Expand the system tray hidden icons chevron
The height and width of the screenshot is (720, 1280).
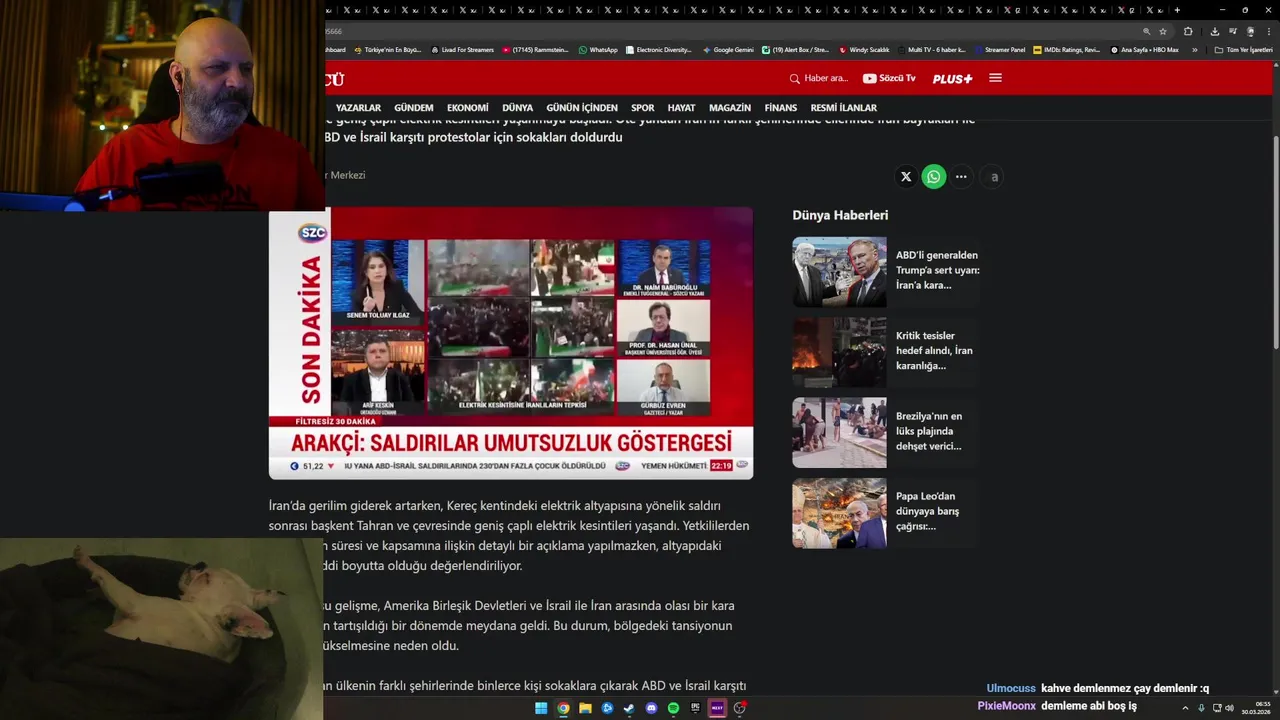1187,708
